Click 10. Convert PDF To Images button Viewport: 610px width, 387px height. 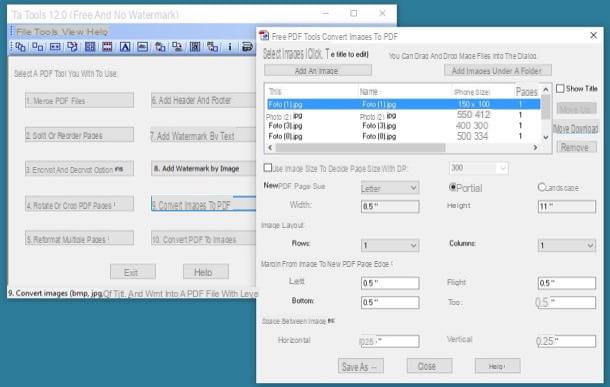click(203, 238)
